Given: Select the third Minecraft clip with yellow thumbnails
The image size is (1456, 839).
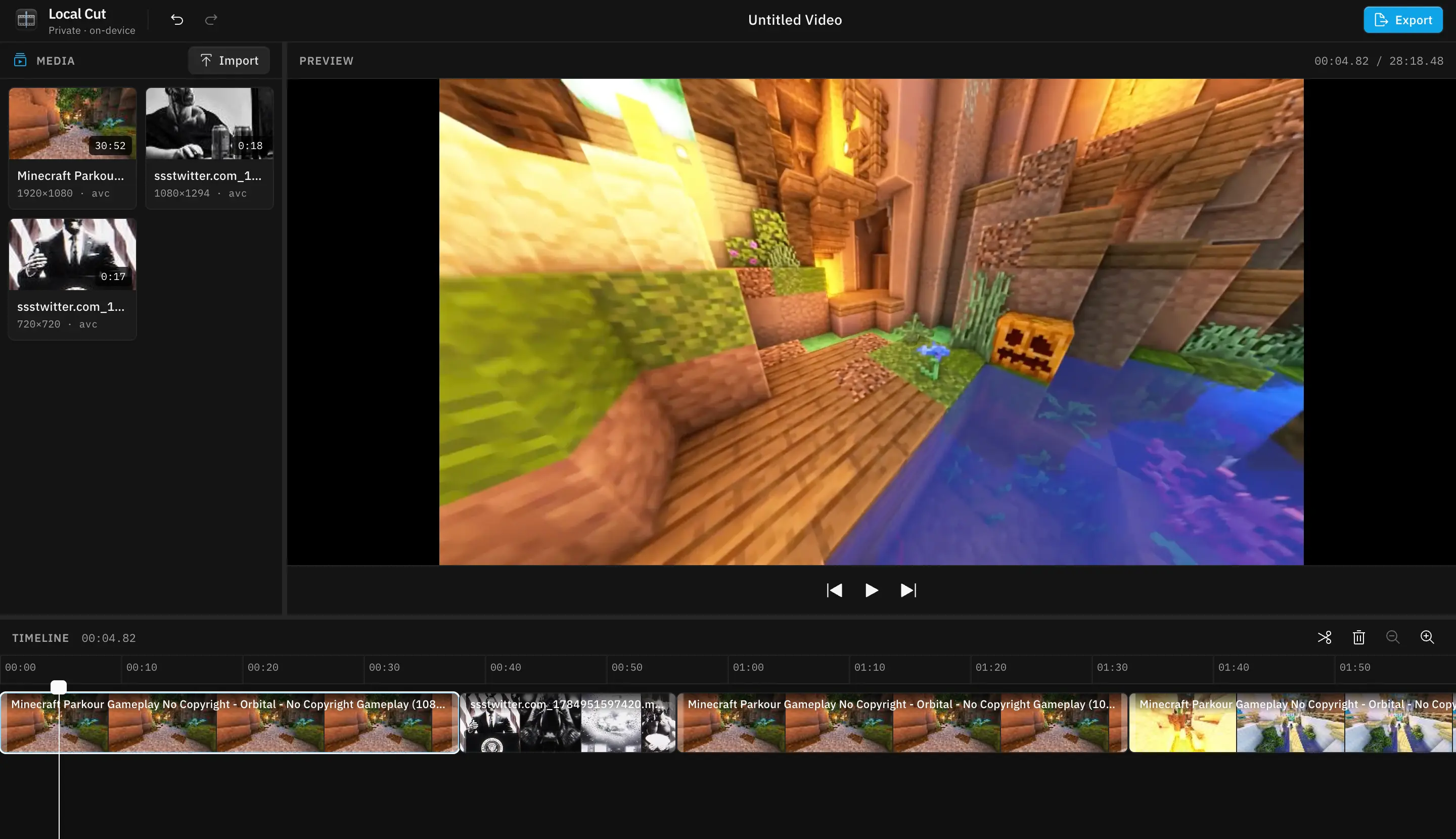Looking at the screenshot, I should pyautogui.click(x=1292, y=723).
